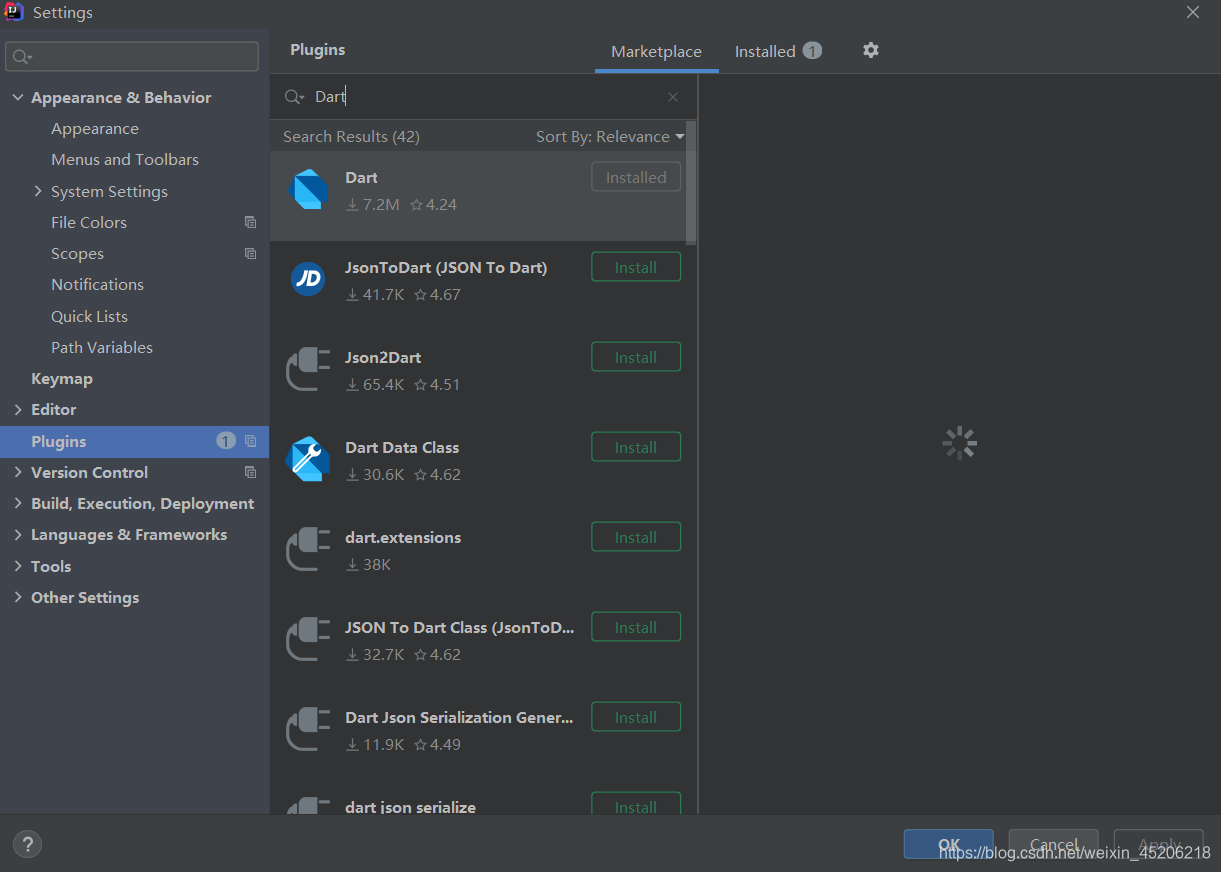Expand the Tools section
Screen dimensions: 1221x872
click(18, 566)
